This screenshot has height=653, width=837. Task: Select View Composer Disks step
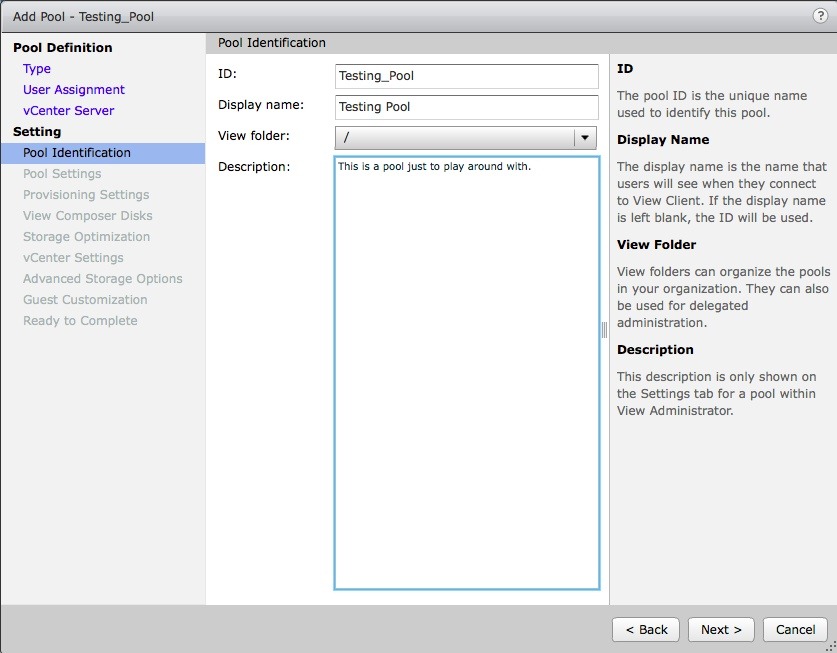[88, 216]
